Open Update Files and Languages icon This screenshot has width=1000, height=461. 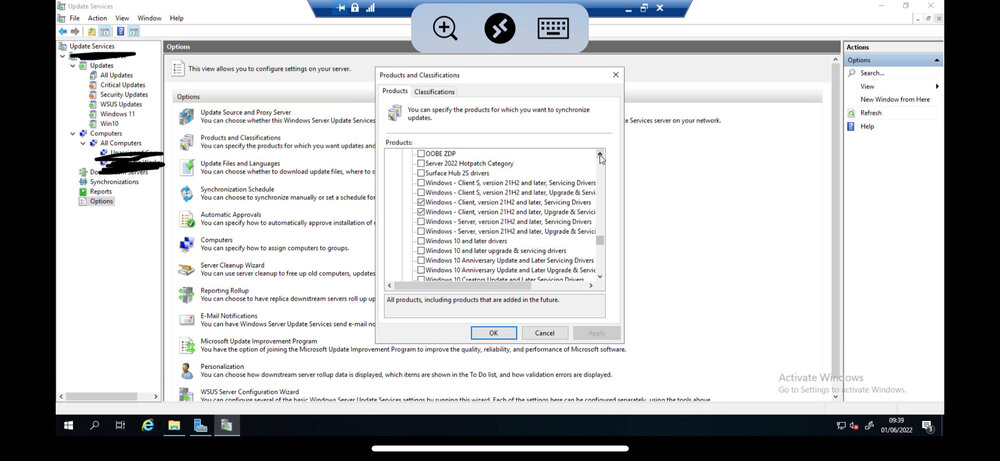coord(186,168)
